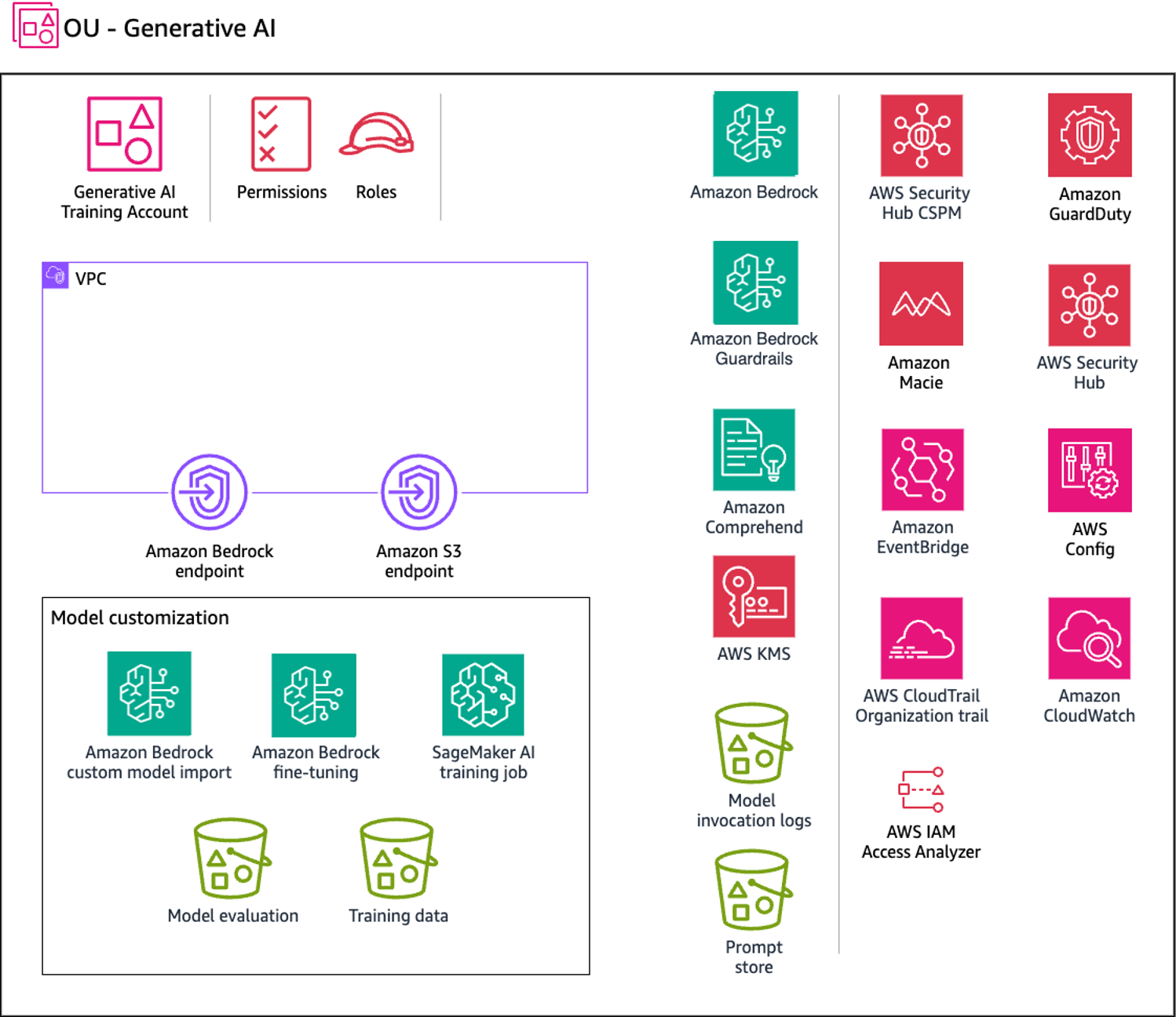This screenshot has height=1017, width=1176.
Task: Click the Amazon Bedrock fine-tuning icon
Action: pyautogui.click(x=314, y=695)
